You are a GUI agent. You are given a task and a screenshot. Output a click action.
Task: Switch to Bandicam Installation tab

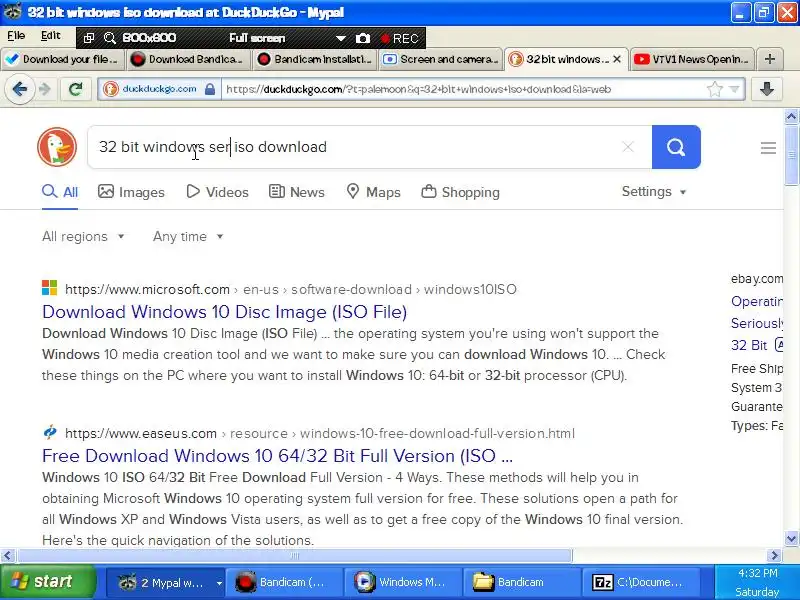pyautogui.click(x=314, y=59)
